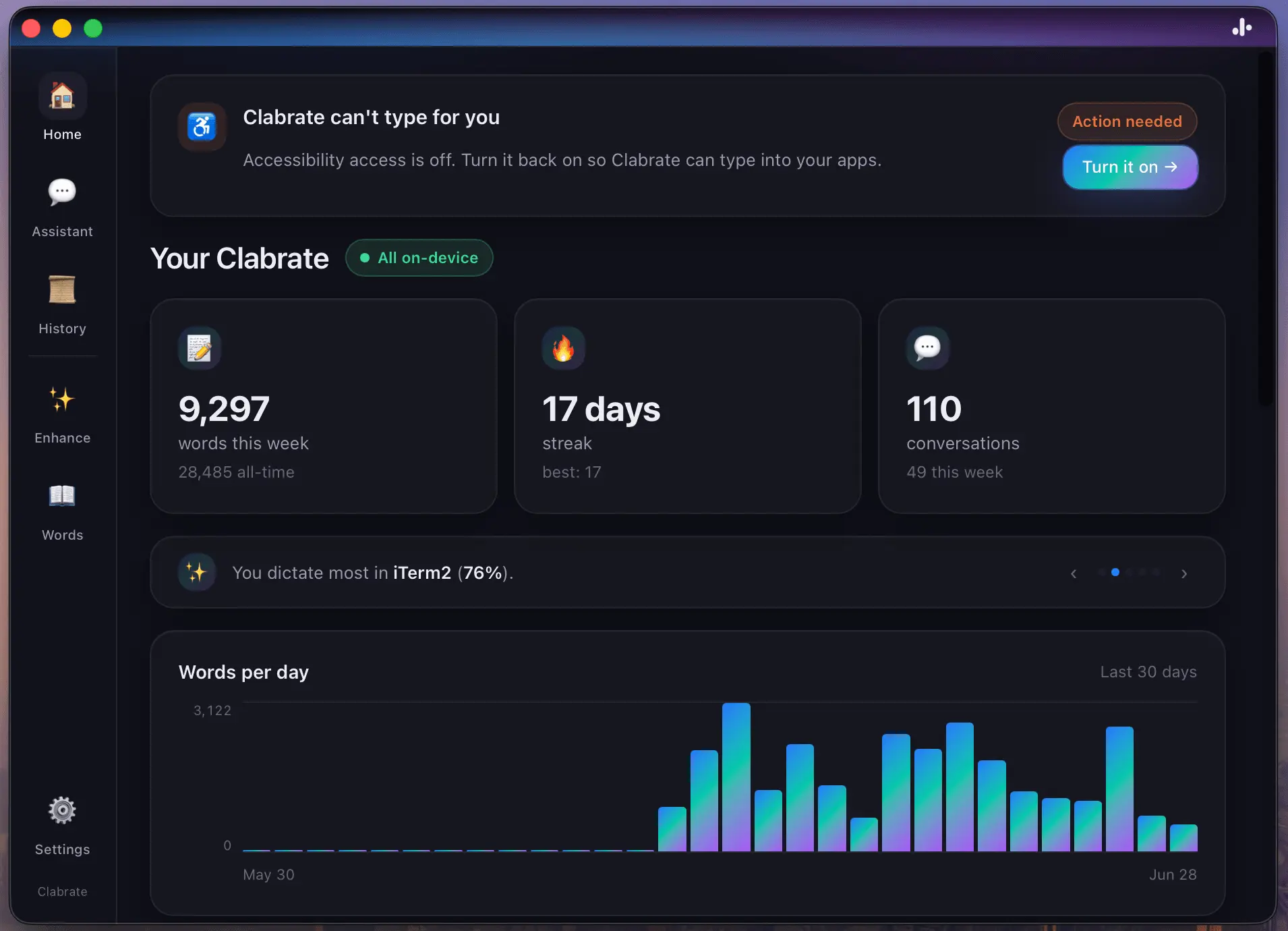Click the main window vertical scrollbar
The width and height of the screenshot is (1288, 931).
pos(1266,229)
